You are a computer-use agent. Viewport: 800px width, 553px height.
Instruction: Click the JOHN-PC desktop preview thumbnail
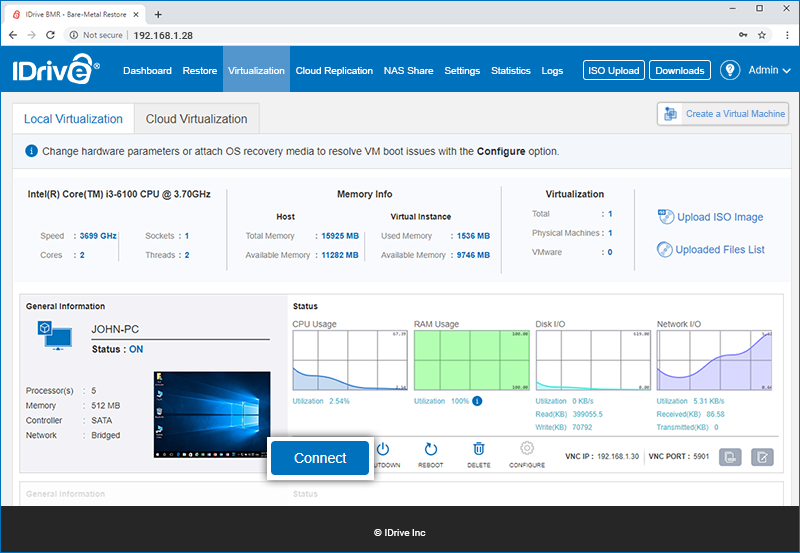click(212, 414)
